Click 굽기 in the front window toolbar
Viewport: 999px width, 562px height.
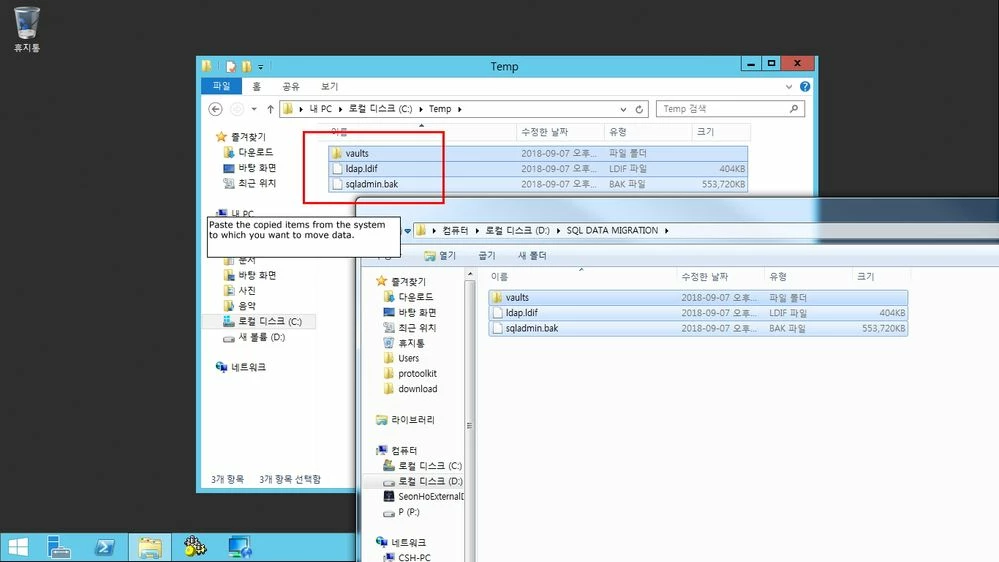pos(487,256)
